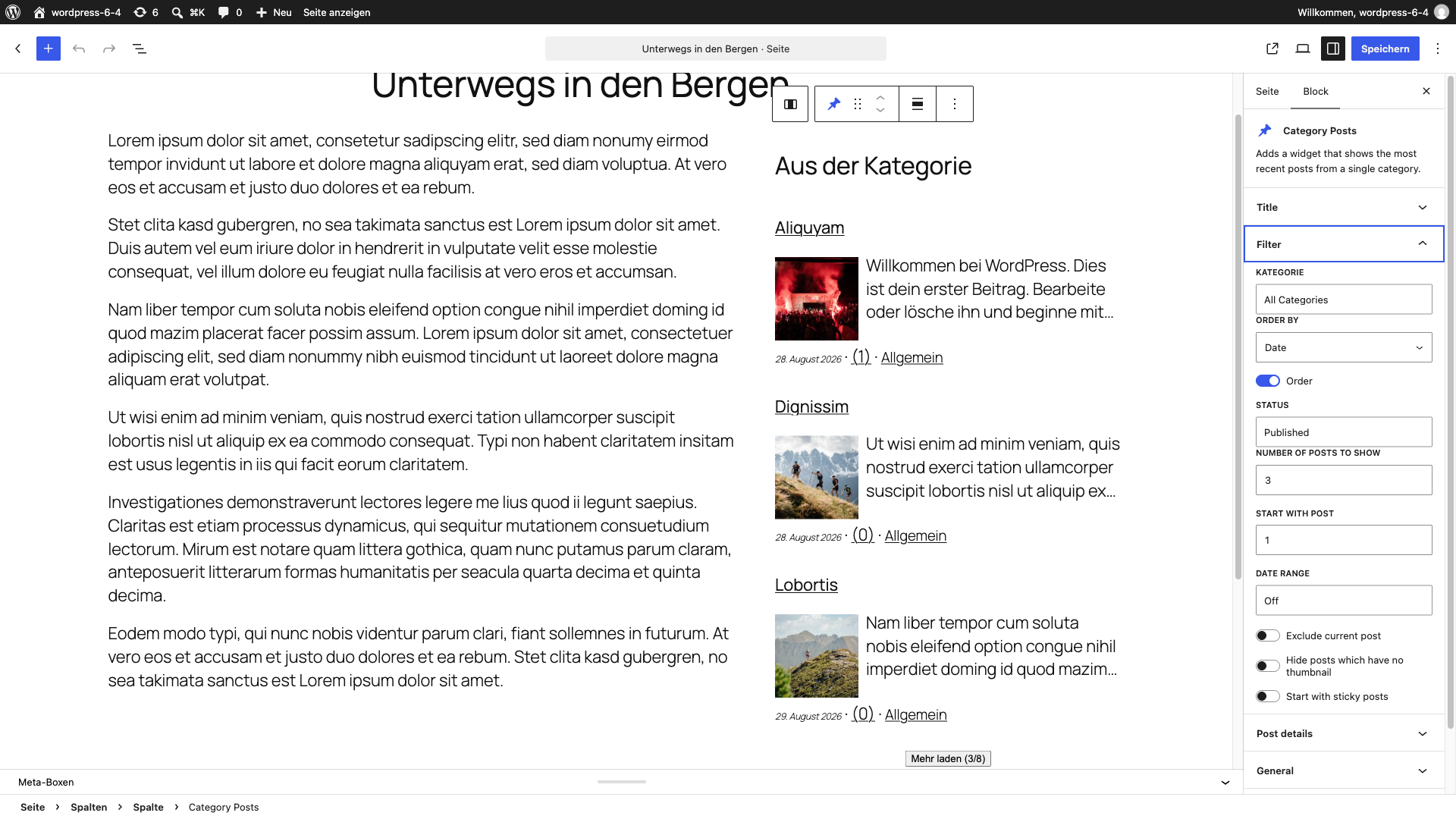Click the Neu add-new item

[274, 12]
